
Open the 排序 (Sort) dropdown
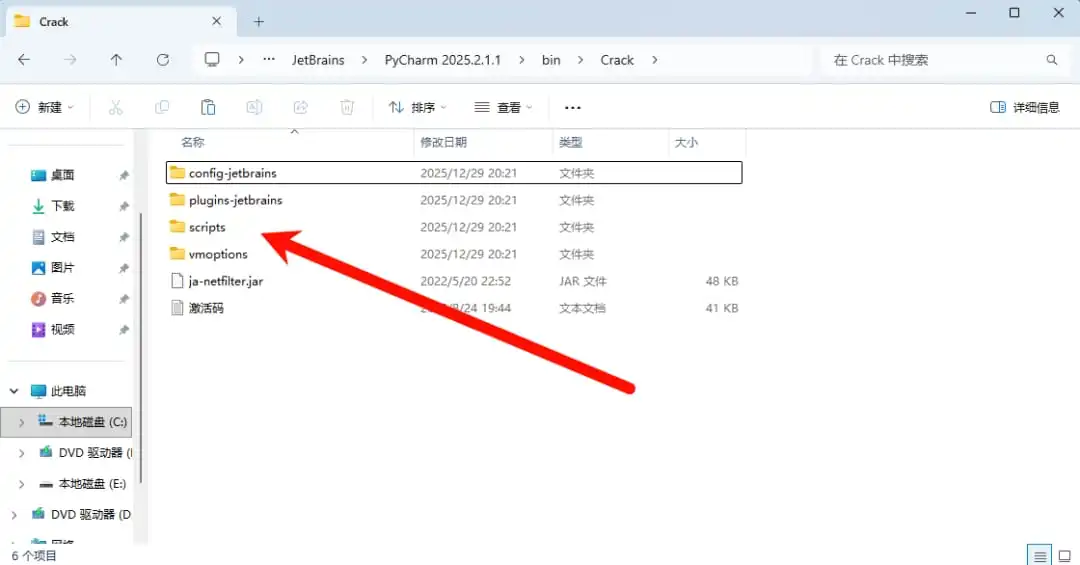(x=417, y=107)
